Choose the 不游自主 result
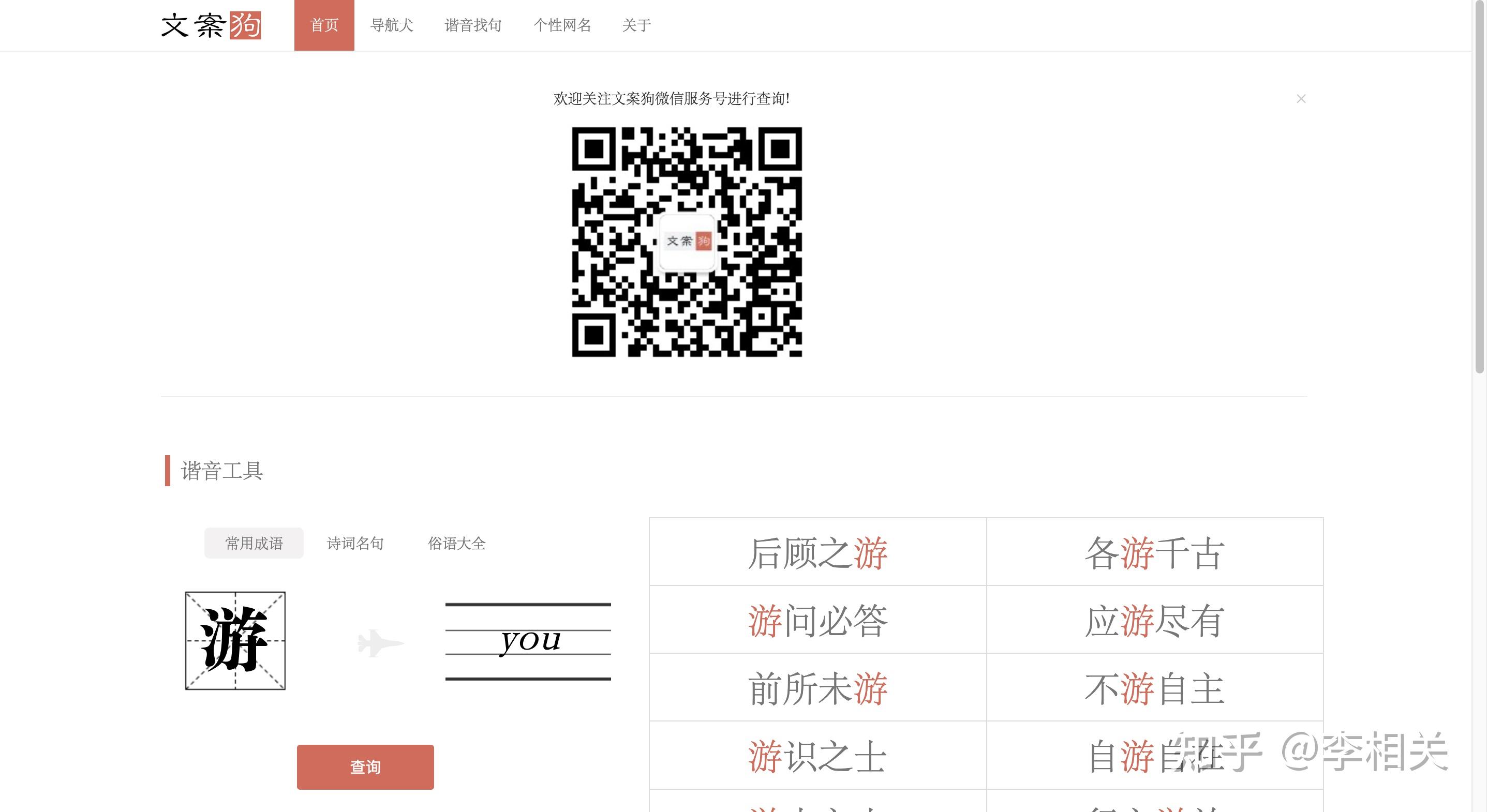 click(x=1154, y=688)
